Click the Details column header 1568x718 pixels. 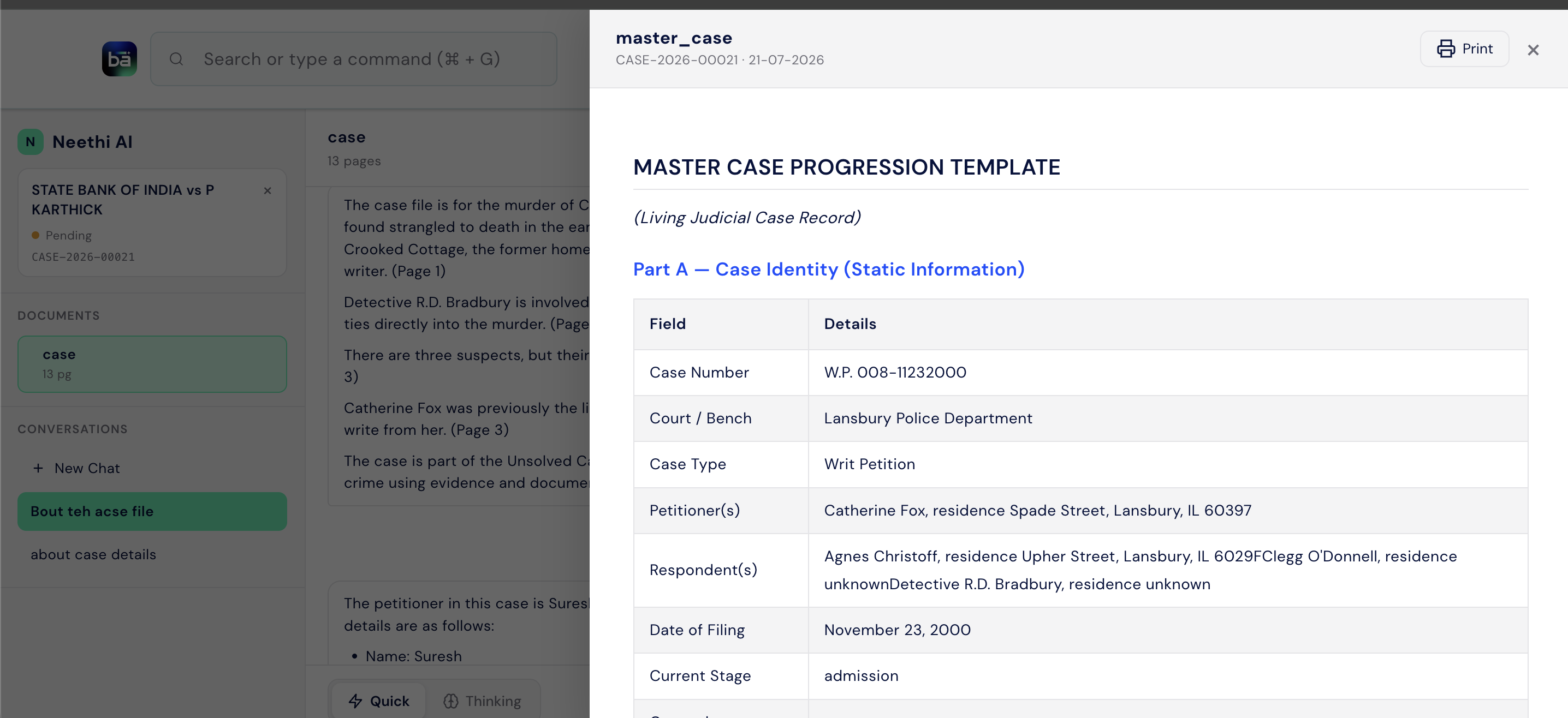[1167, 324]
